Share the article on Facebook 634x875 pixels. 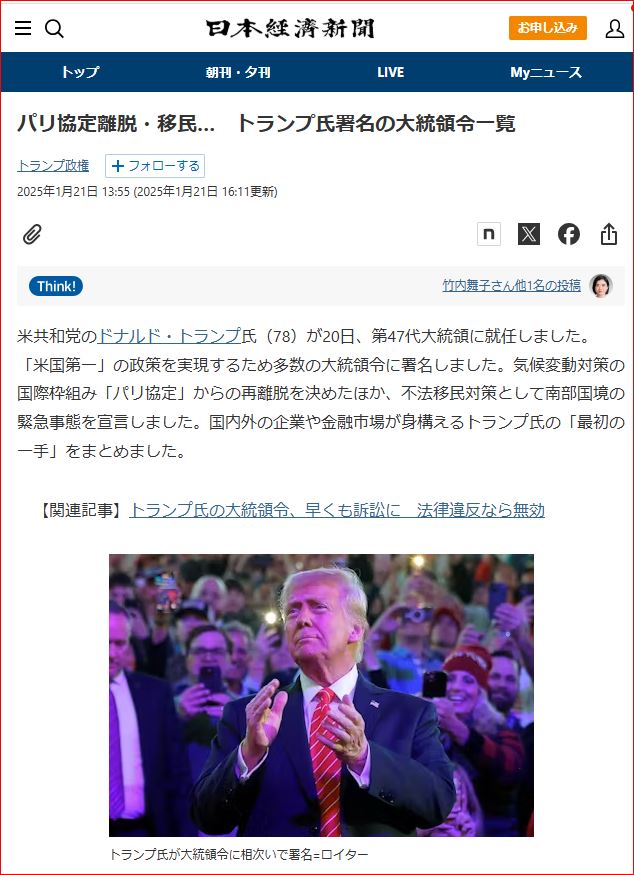click(569, 234)
